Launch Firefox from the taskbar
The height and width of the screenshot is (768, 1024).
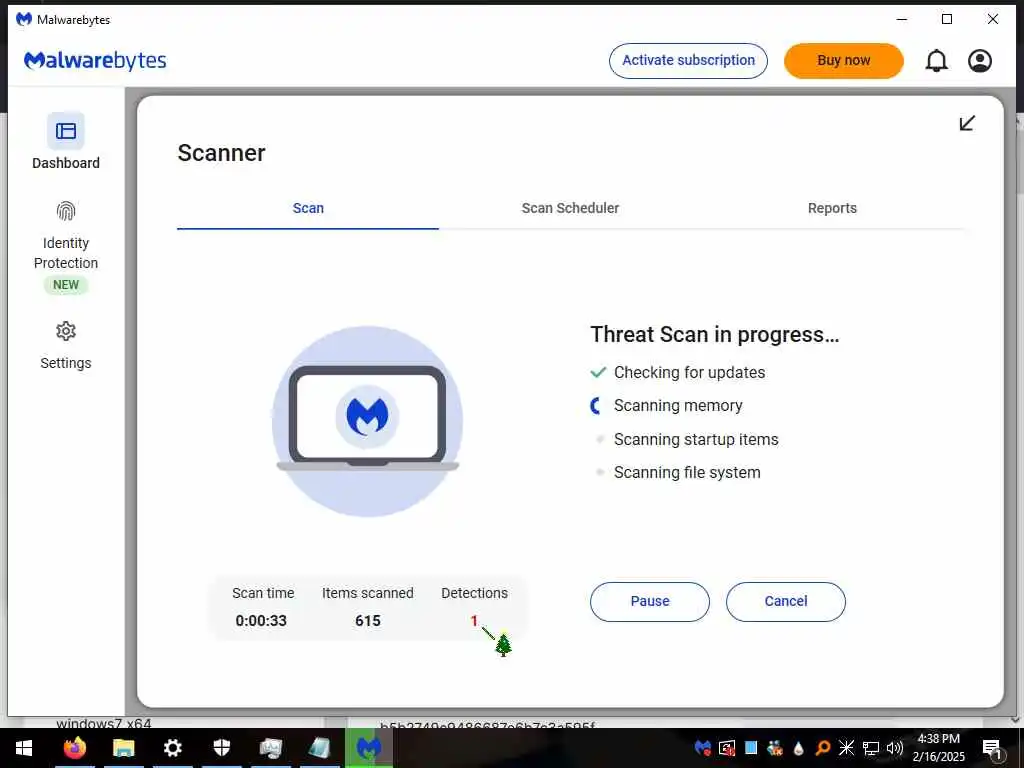pyautogui.click(x=74, y=748)
